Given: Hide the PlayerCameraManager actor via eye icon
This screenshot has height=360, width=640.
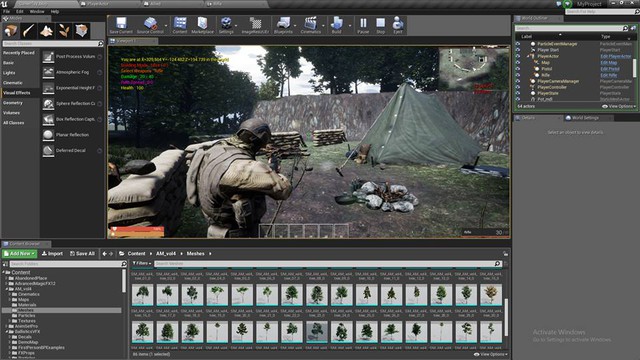Looking at the screenshot, I should pyautogui.click(x=518, y=81).
